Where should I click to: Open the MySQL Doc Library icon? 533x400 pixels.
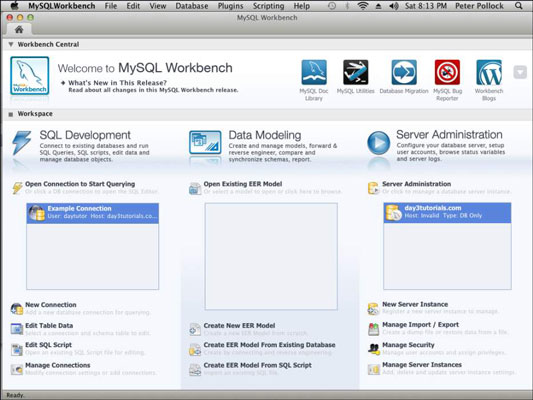click(314, 72)
